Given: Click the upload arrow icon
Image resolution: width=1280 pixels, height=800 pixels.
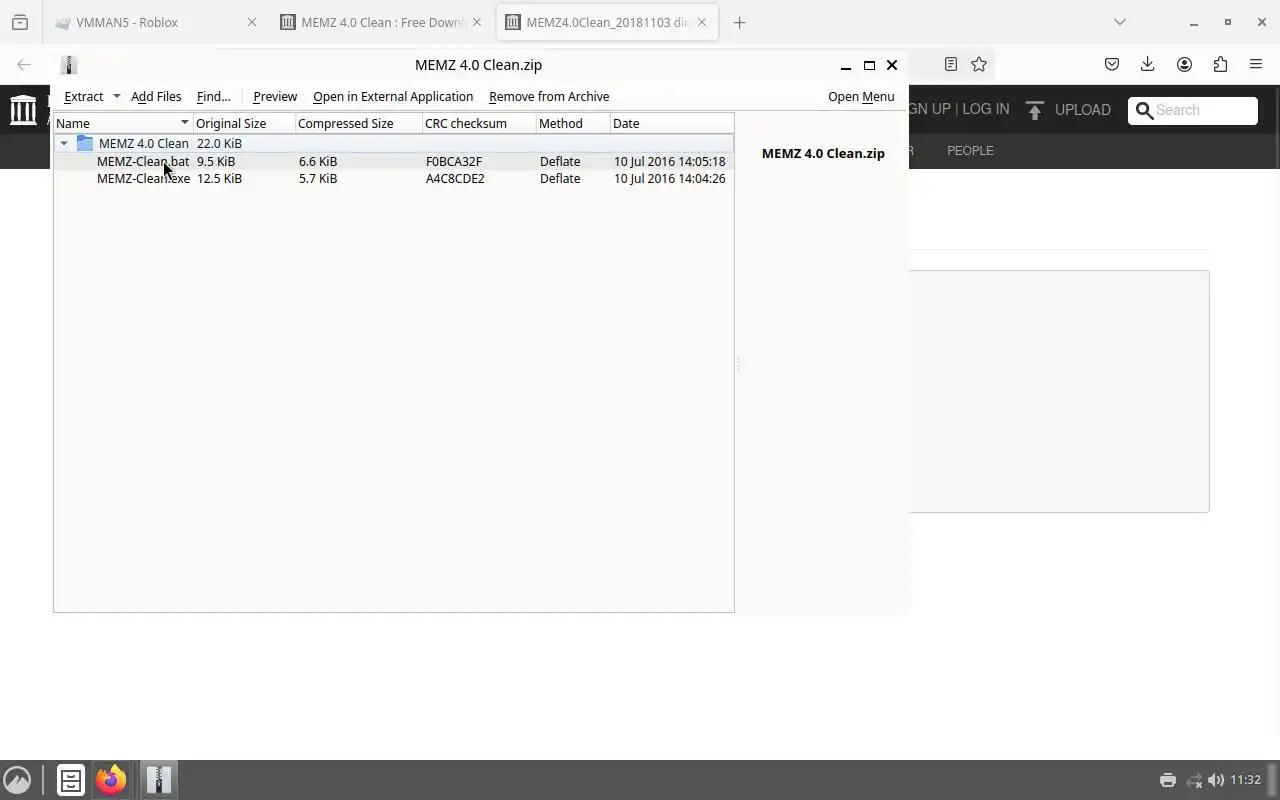Looking at the screenshot, I should coord(1035,110).
